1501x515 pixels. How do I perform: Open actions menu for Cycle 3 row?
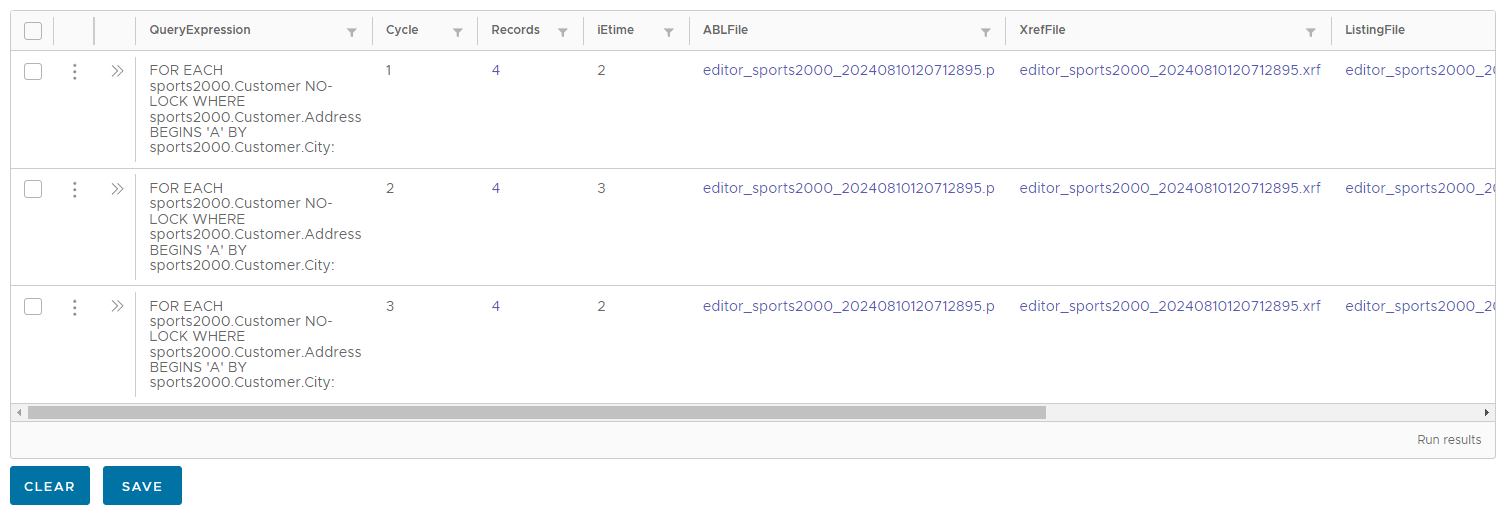[74, 307]
